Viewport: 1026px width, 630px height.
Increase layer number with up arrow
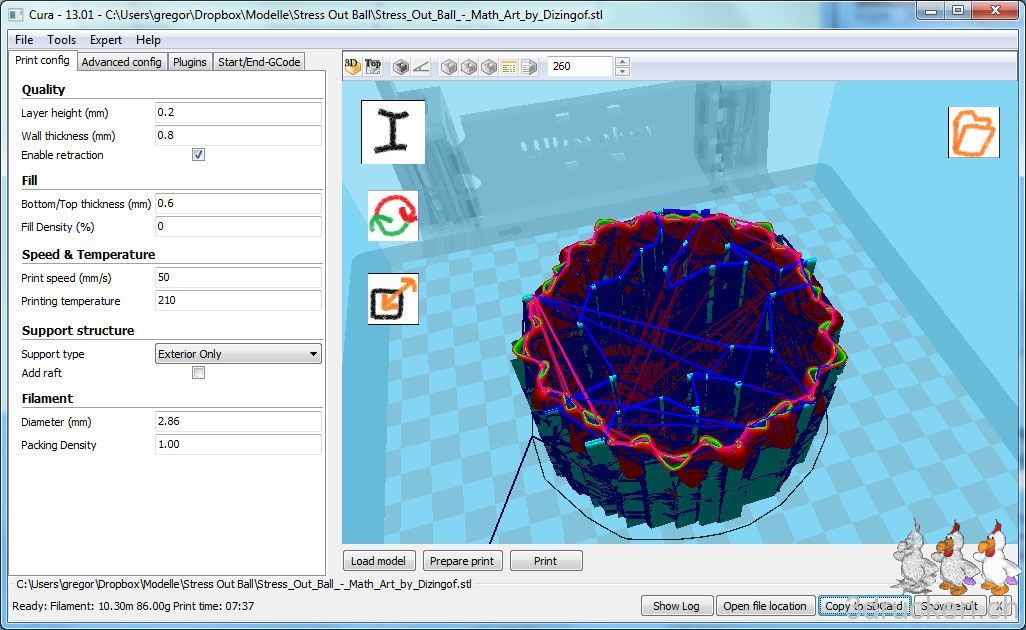(x=623, y=61)
